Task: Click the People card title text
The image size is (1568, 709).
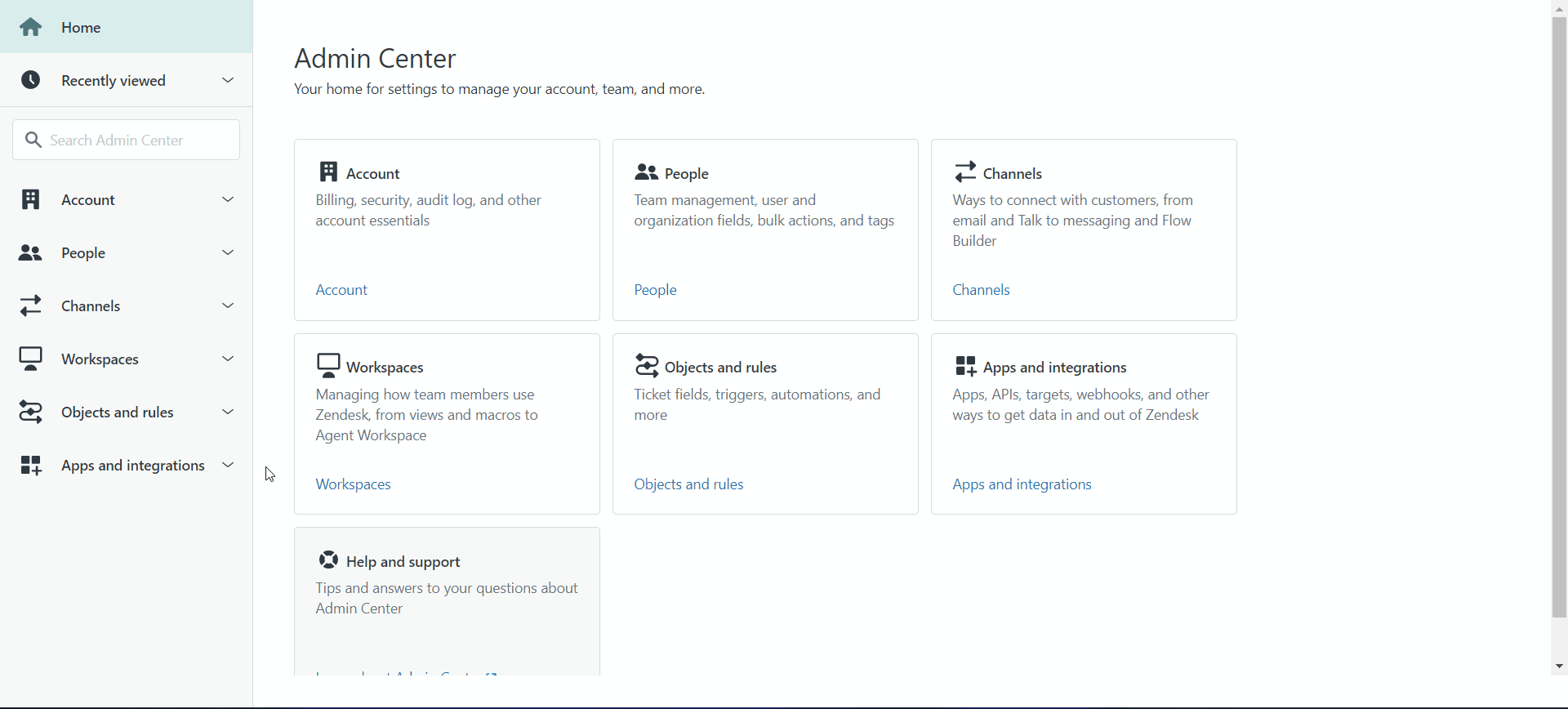Action: pyautogui.click(x=687, y=173)
